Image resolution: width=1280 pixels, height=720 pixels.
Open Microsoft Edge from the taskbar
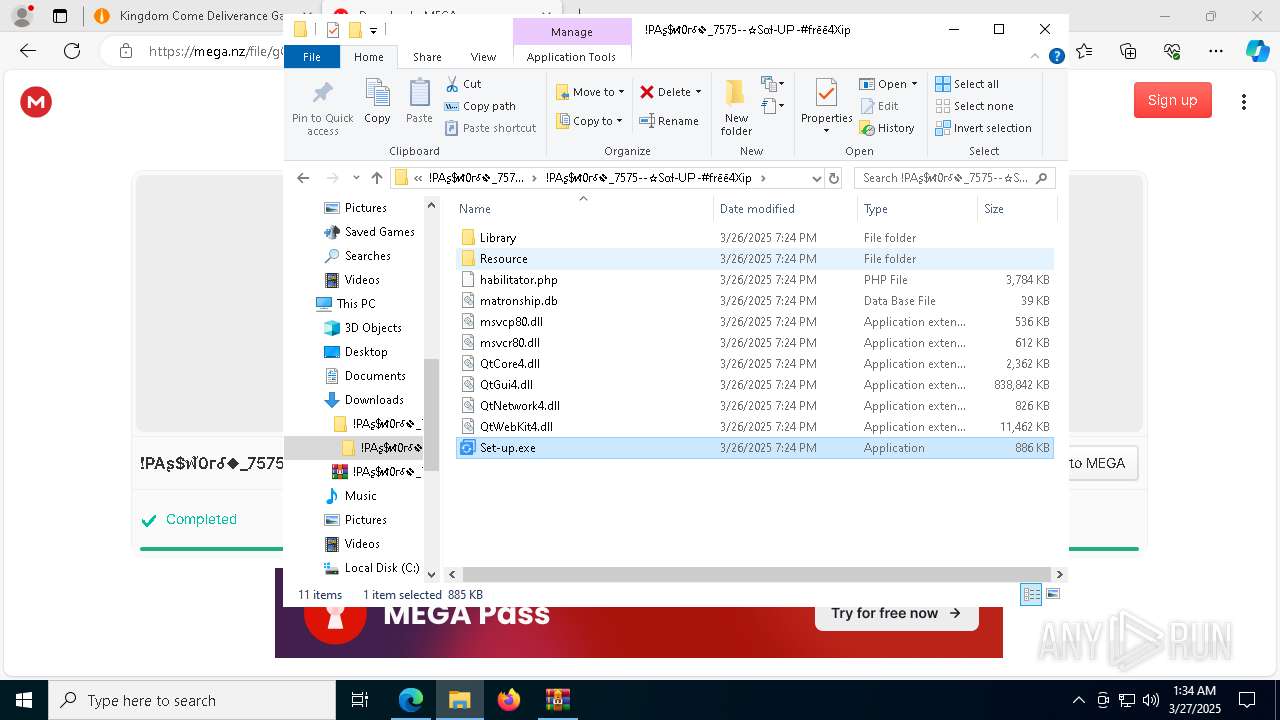411,700
